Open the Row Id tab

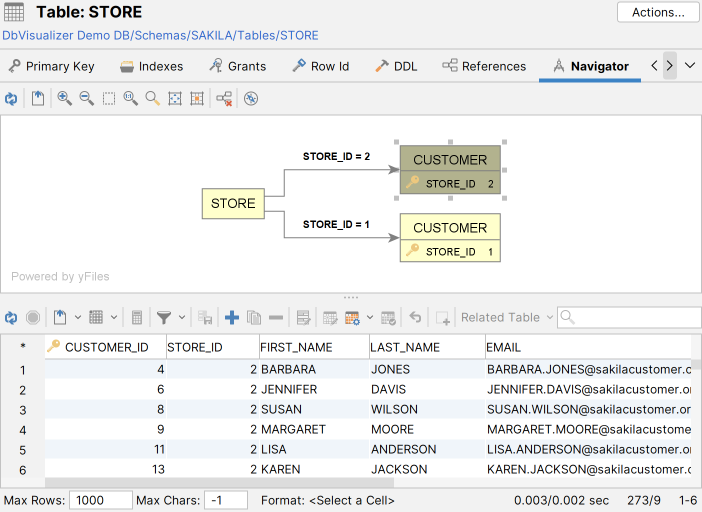[x=321, y=66]
